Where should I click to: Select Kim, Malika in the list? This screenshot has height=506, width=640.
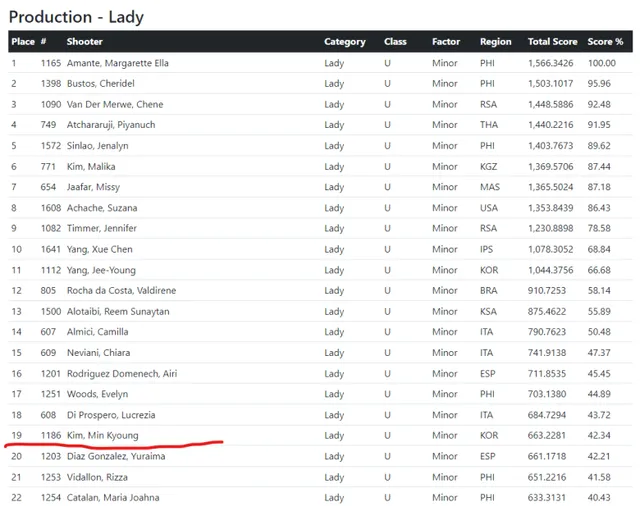pos(92,166)
